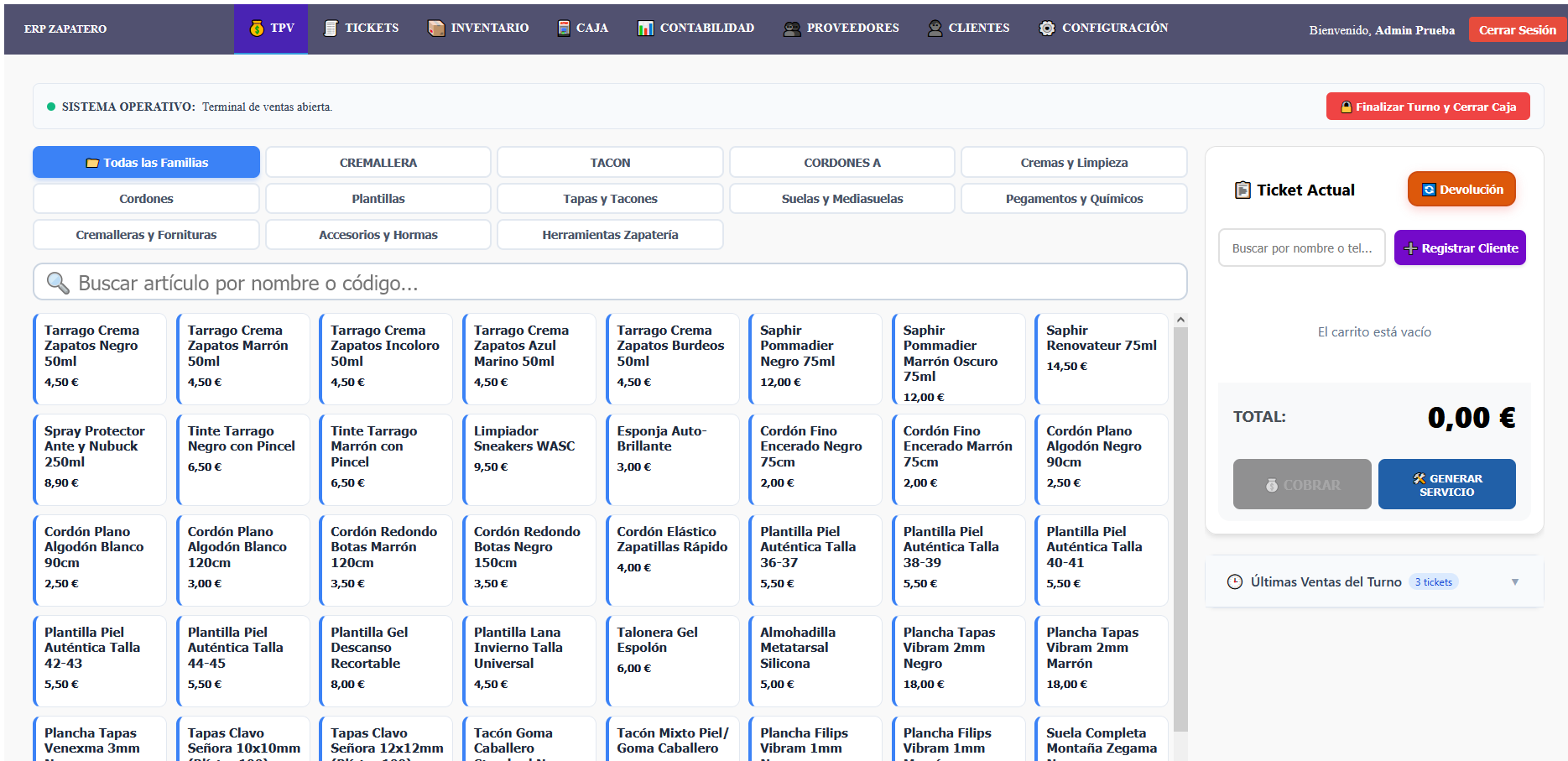
Task: Click the CONTABILIDAD chart icon
Action: 645,29
